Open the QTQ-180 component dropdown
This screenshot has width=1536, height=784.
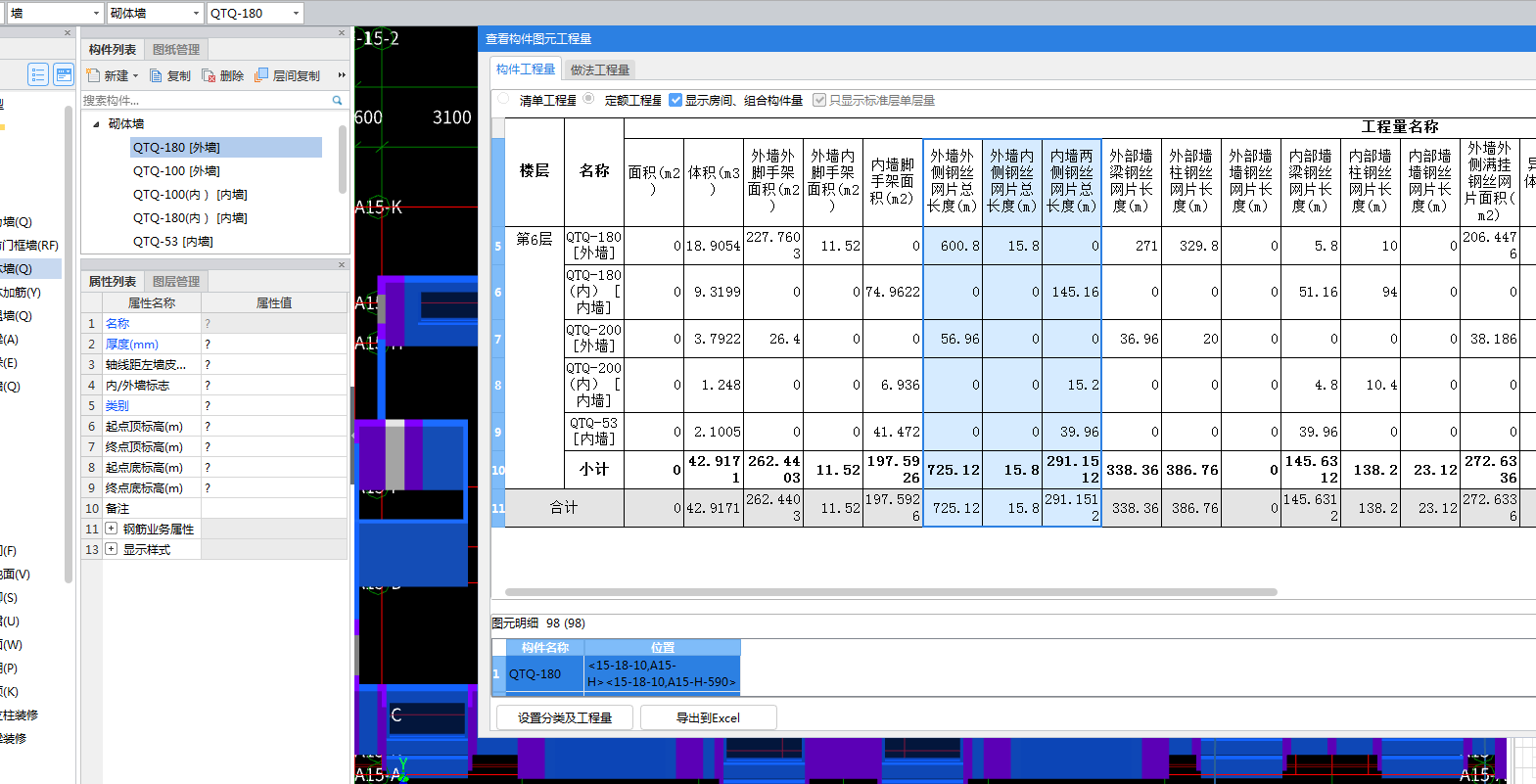(297, 14)
